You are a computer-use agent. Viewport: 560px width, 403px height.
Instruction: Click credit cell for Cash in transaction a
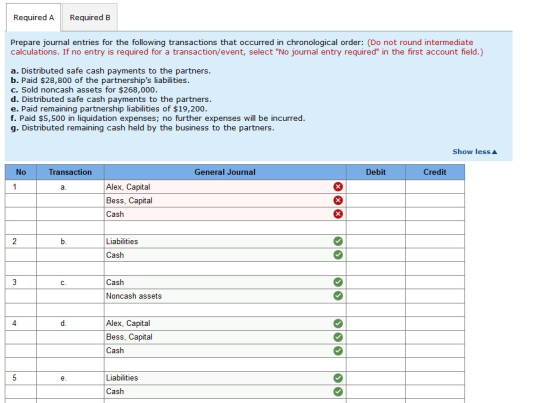435,214
